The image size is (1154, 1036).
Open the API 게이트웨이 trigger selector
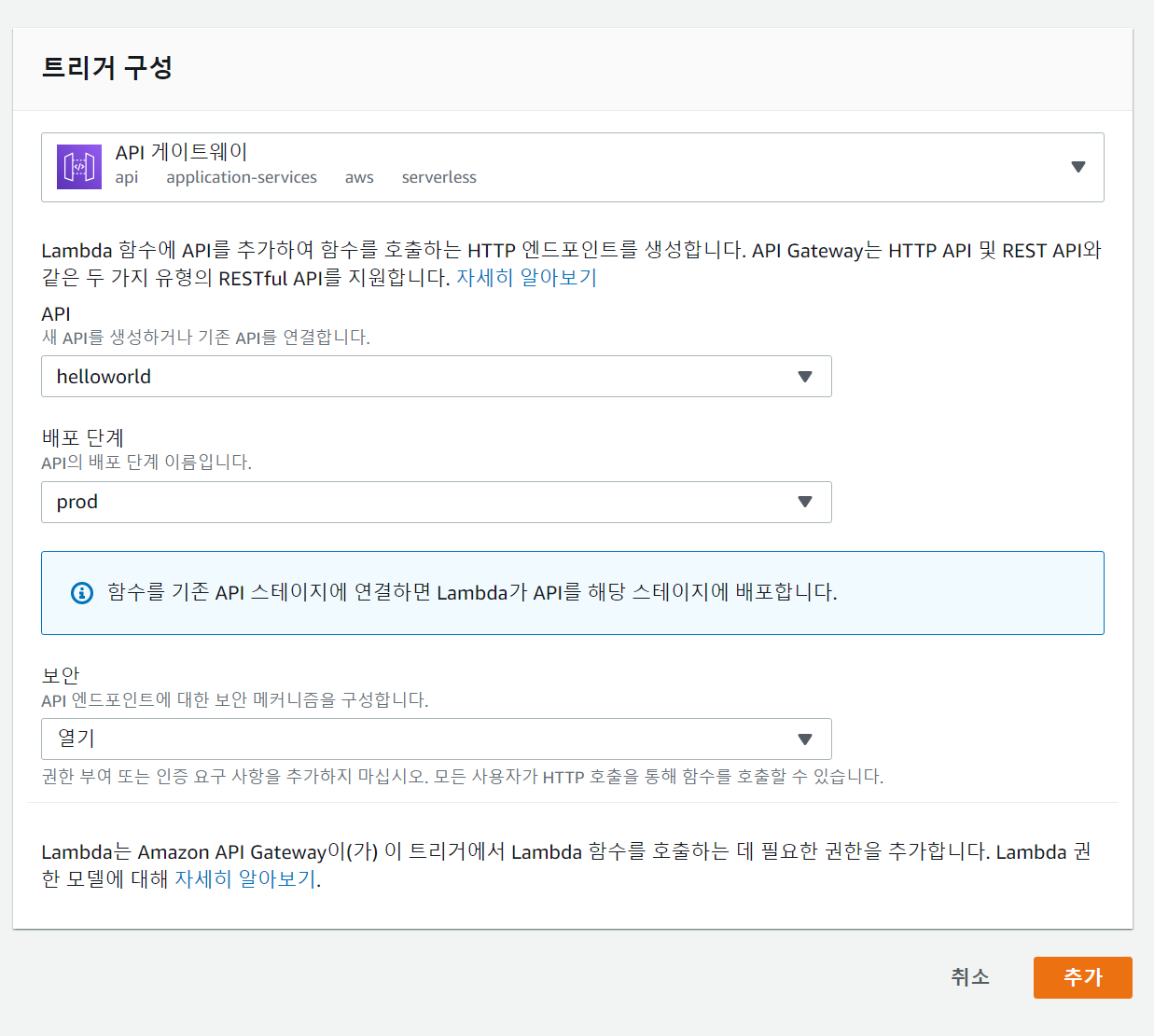(573, 168)
